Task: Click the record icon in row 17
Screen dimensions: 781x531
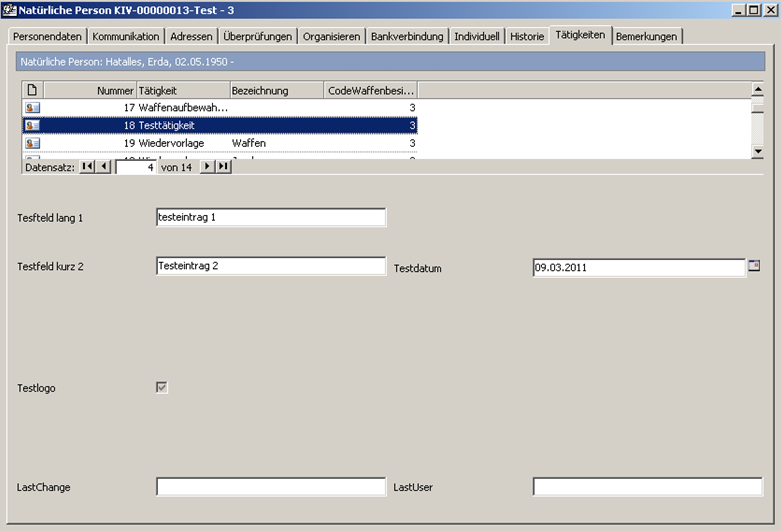Action: [x=32, y=107]
